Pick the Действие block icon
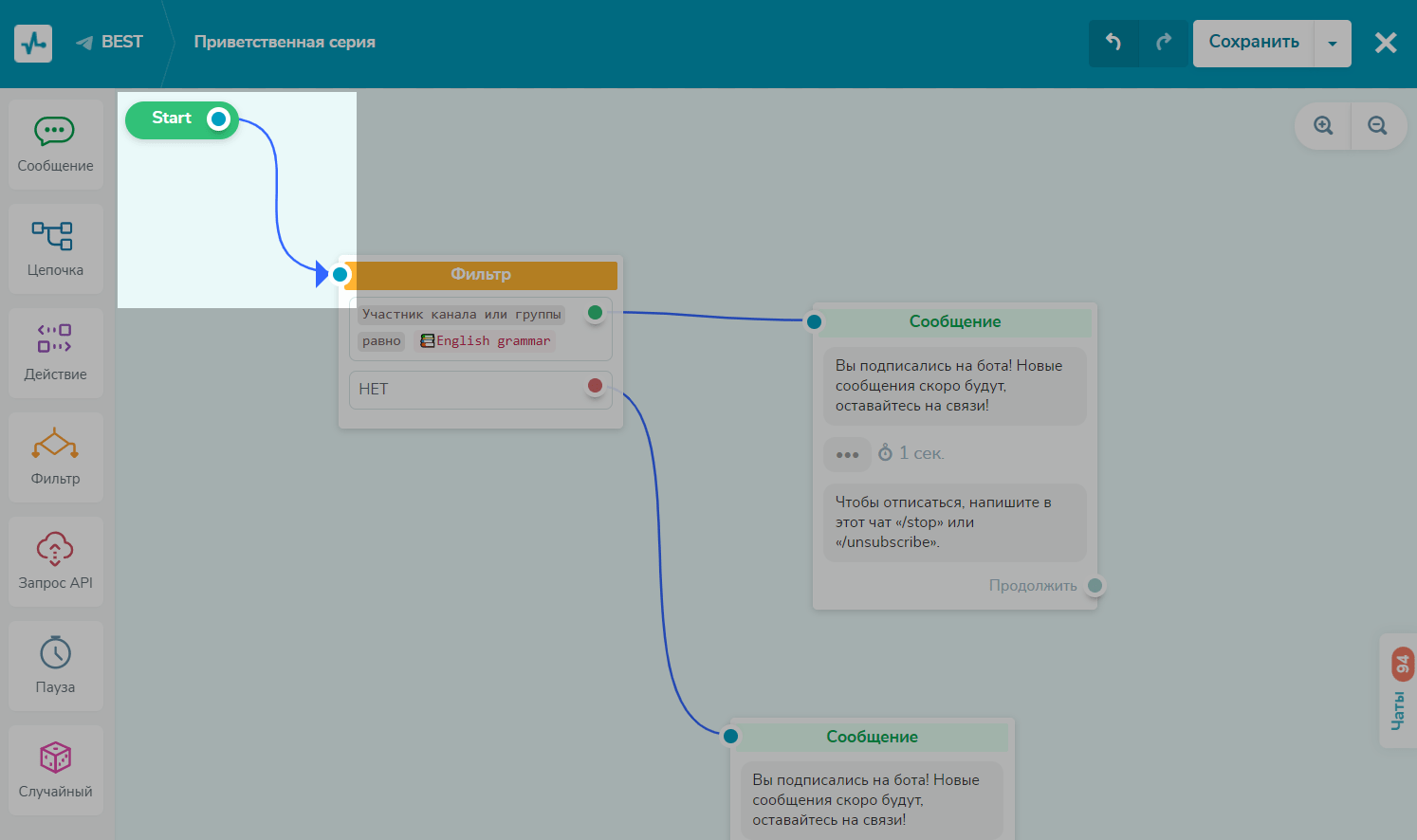Screen dimensions: 1417x840 [x=55, y=338]
